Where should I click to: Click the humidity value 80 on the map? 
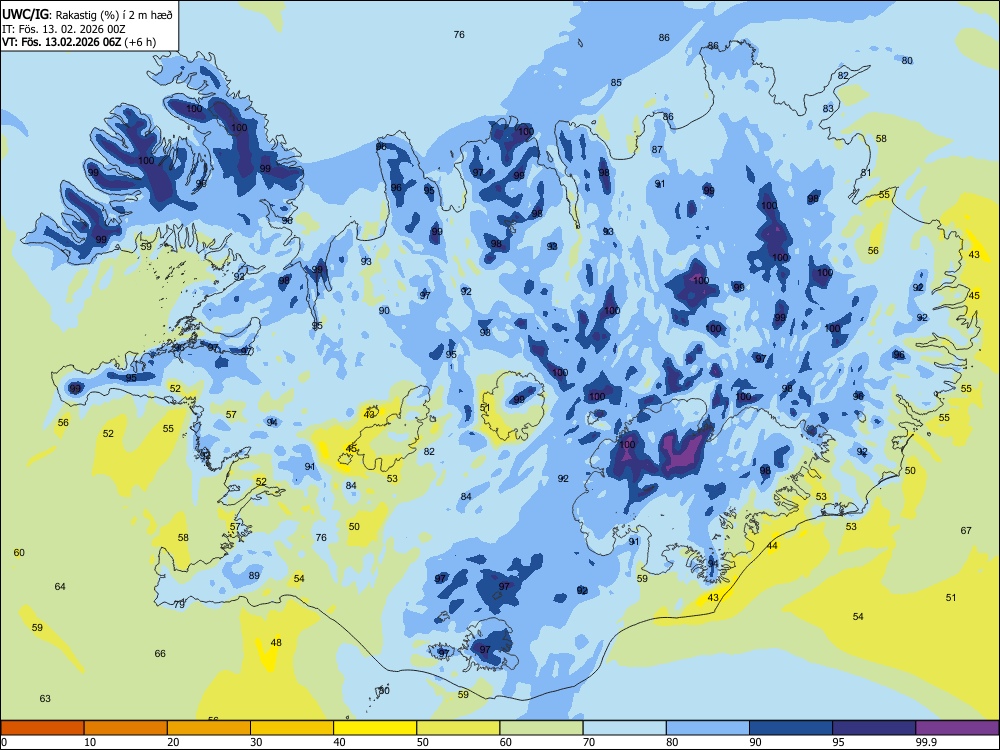(x=907, y=61)
